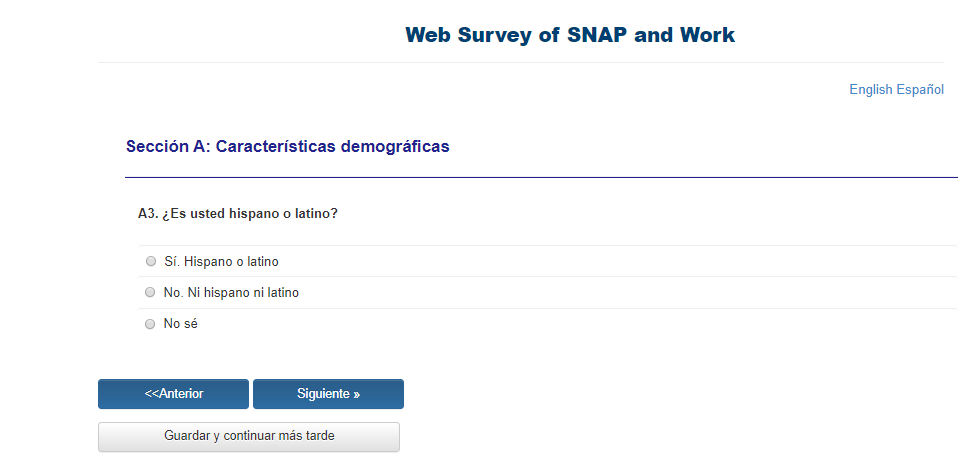967x460 pixels.
Task: Click the horizontal line below the section heading
Action: [x=540, y=177]
